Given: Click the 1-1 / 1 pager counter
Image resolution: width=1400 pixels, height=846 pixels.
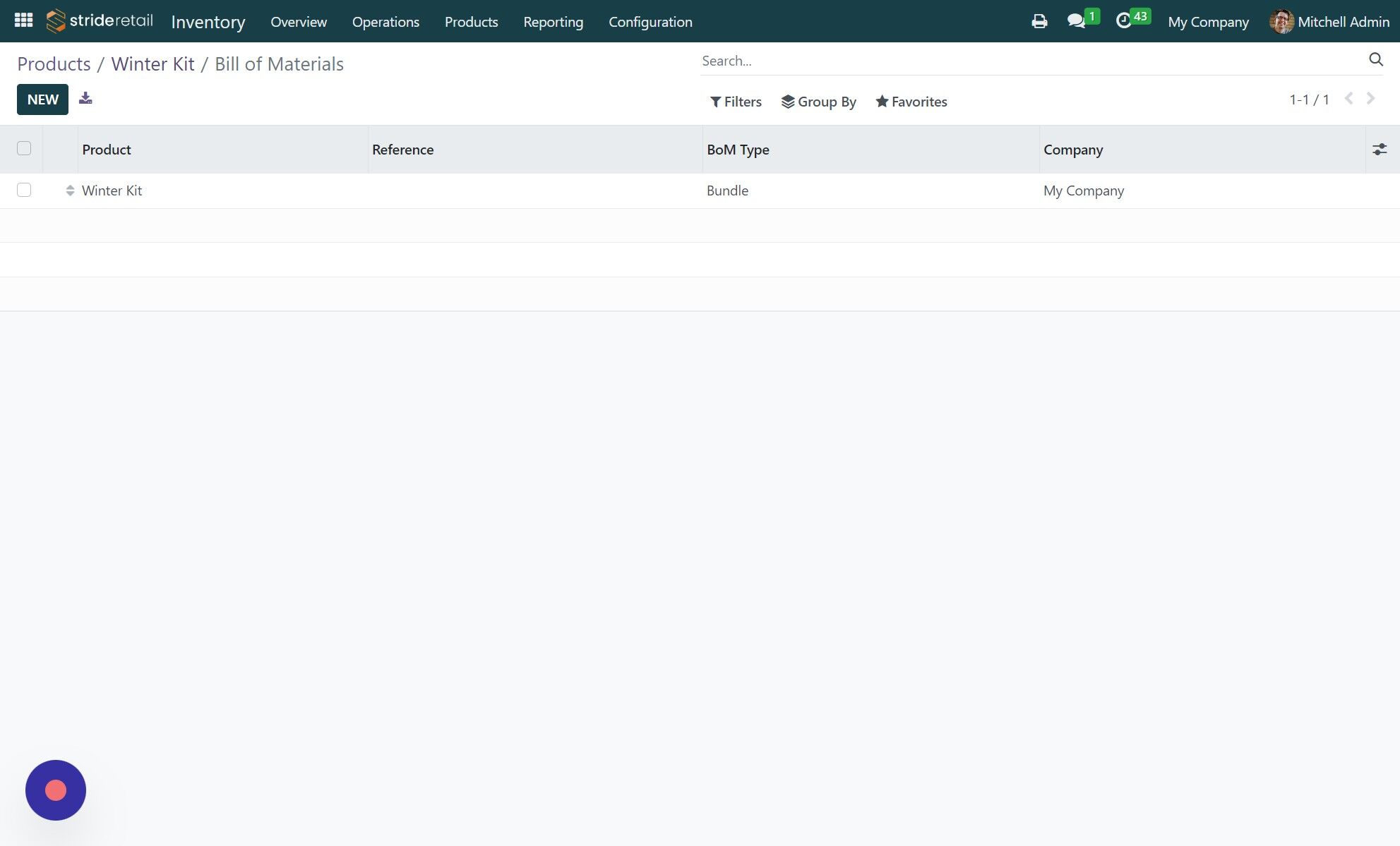Looking at the screenshot, I should tap(1309, 99).
